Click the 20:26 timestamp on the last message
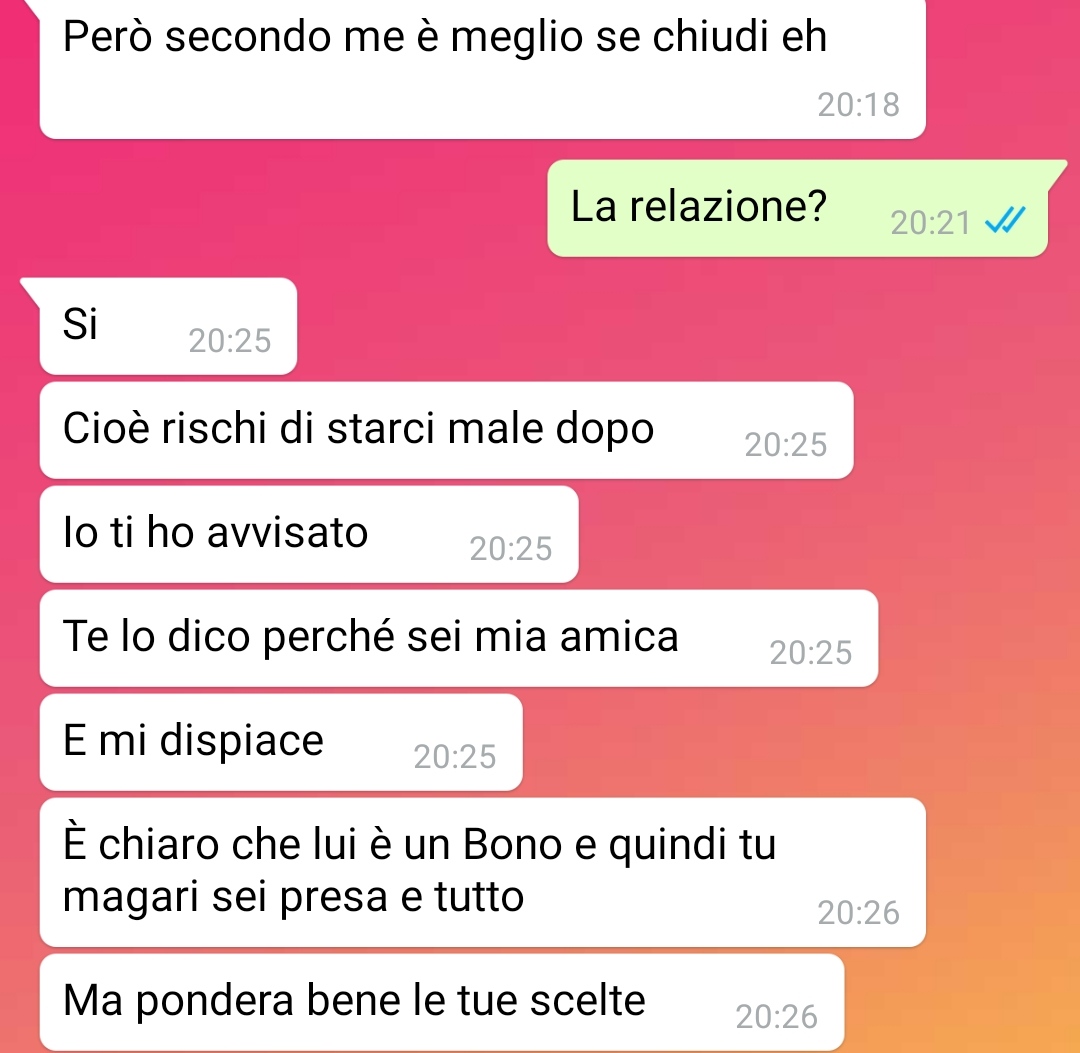The image size is (1080, 1053). coord(777,1017)
